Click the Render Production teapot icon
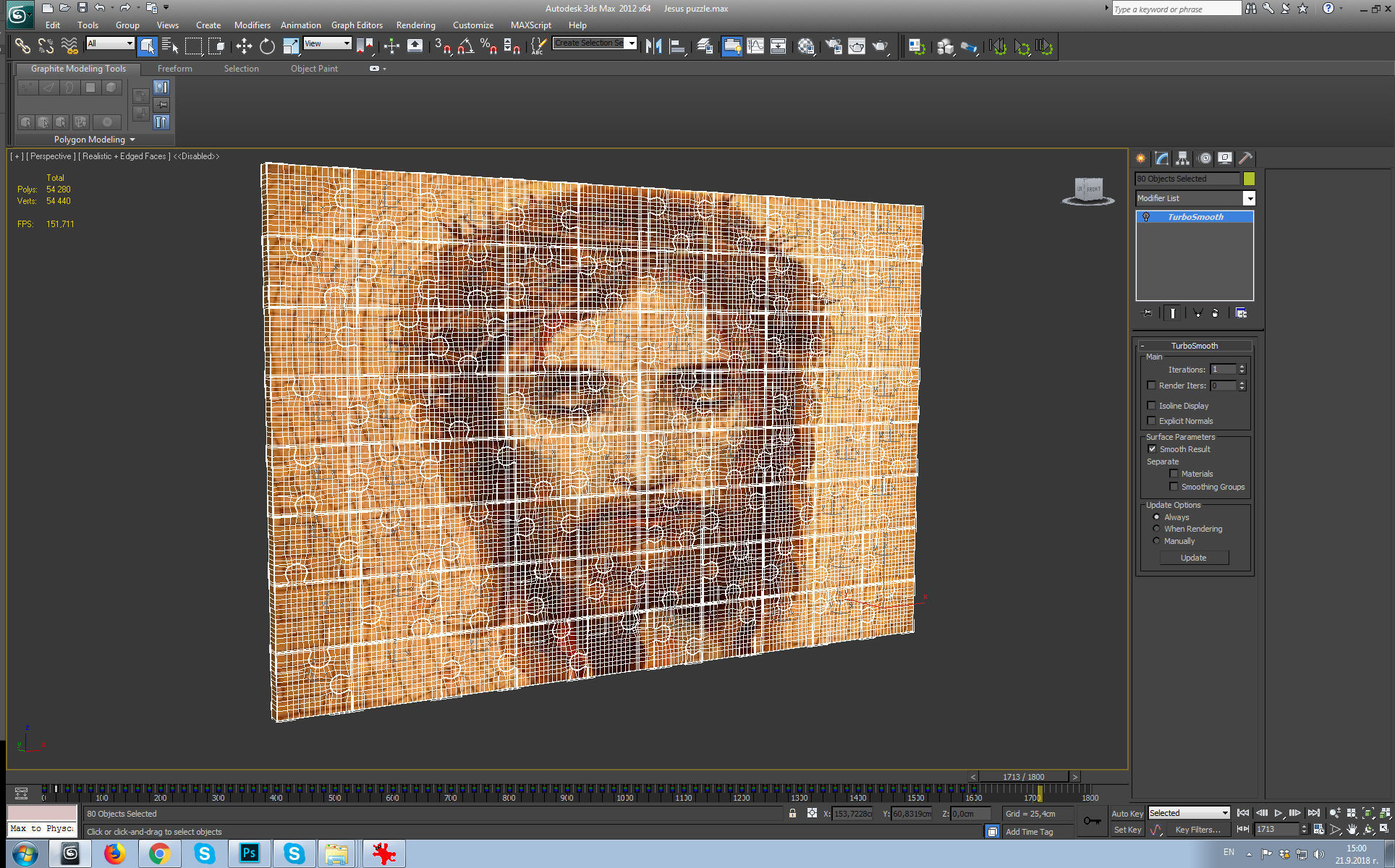Screen dimensions: 1395x868 pyautogui.click(x=880, y=46)
